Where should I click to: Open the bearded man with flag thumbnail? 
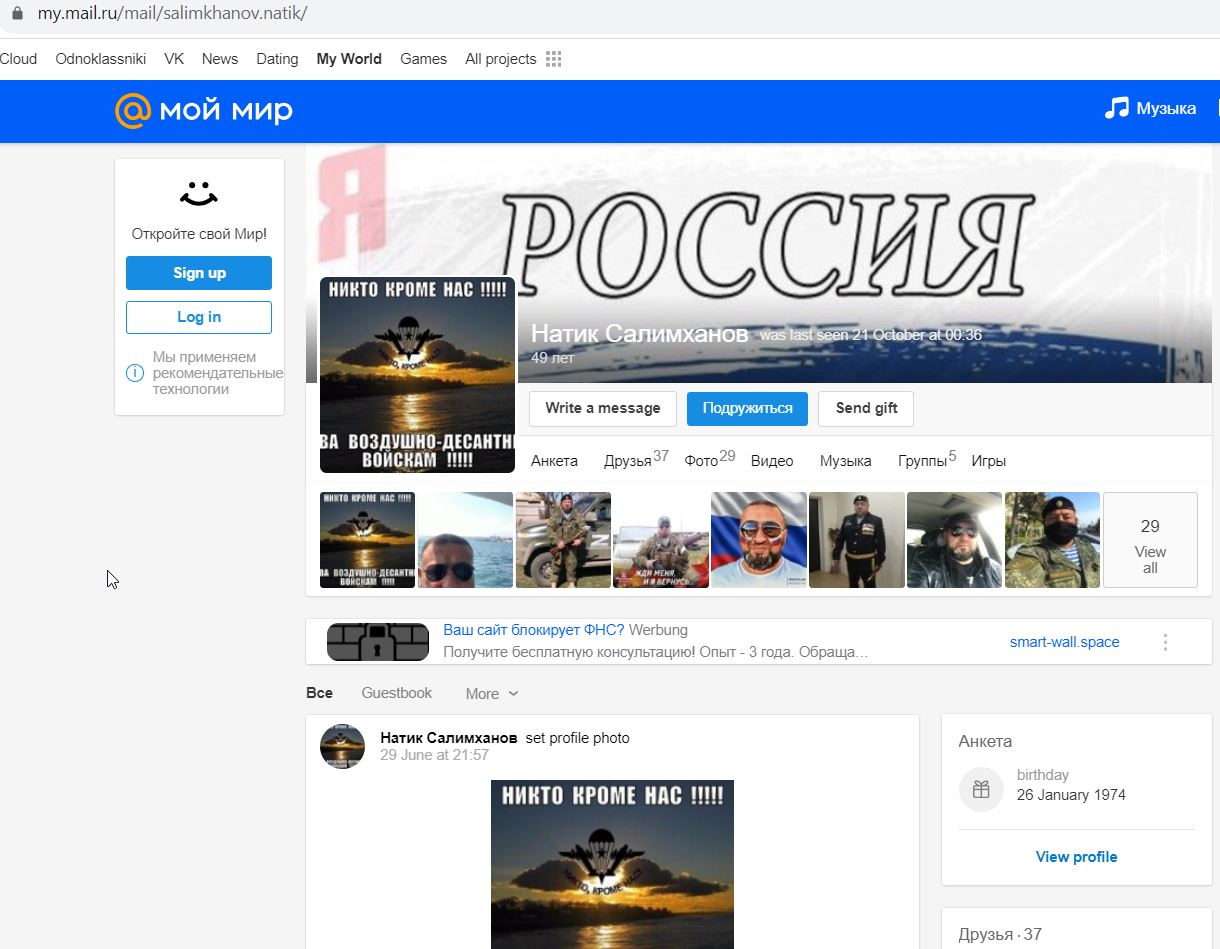coord(759,540)
